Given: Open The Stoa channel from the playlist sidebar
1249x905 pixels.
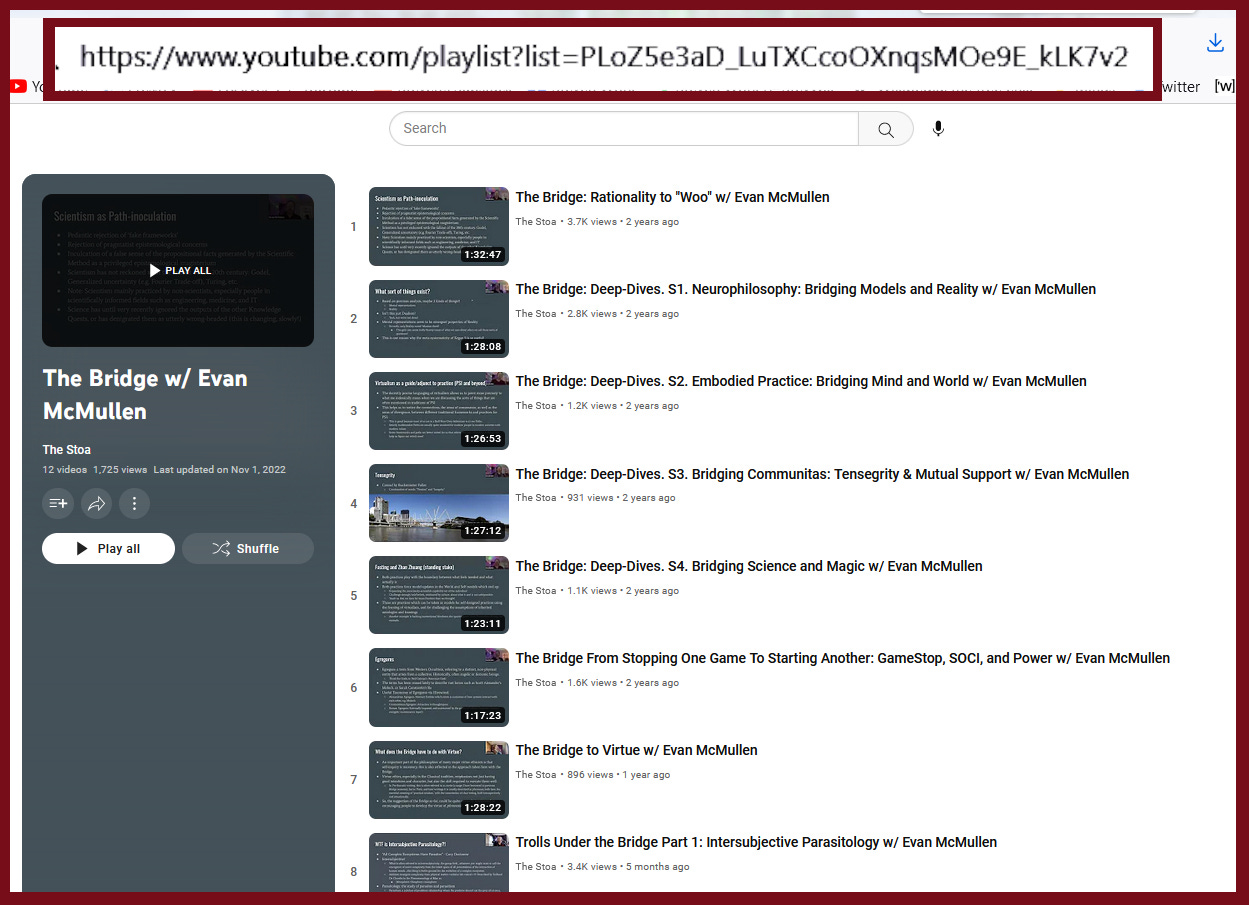Looking at the screenshot, I should 66,450.
